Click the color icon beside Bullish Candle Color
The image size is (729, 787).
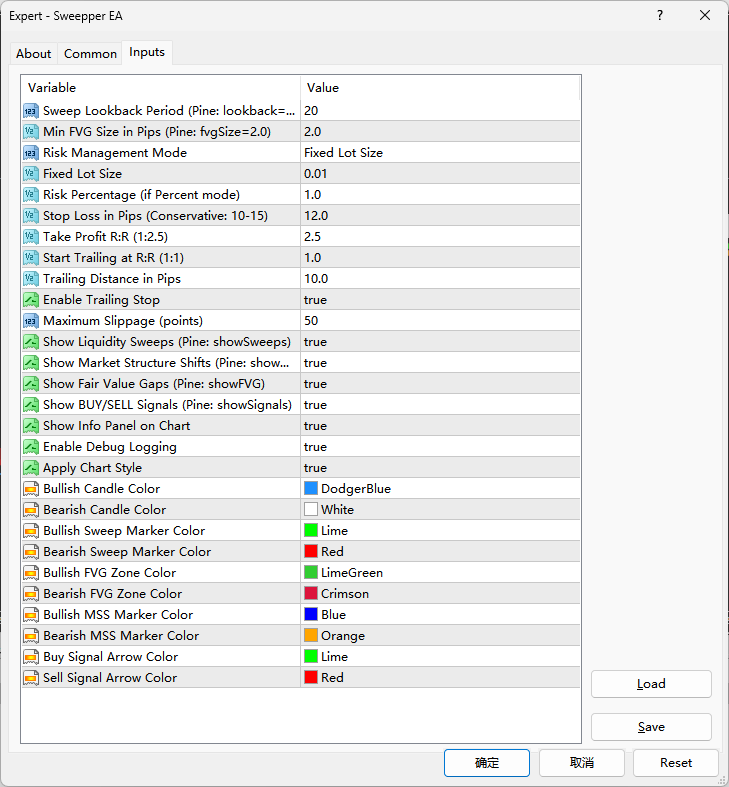[31, 489]
